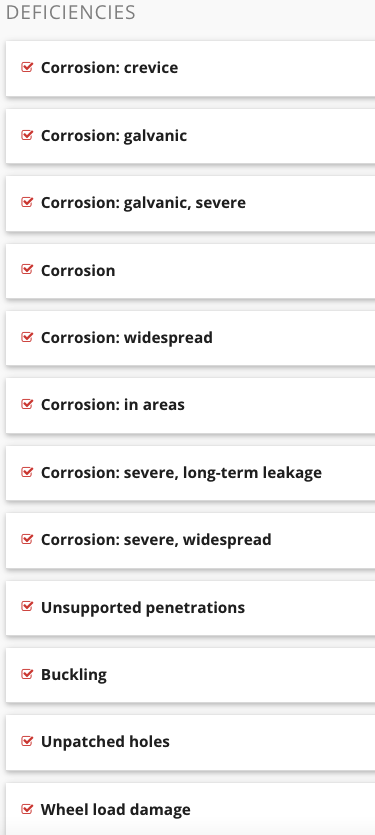The height and width of the screenshot is (835, 375).
Task: Toggle the Corrosion: crevice checkbox
Action: [27, 67]
